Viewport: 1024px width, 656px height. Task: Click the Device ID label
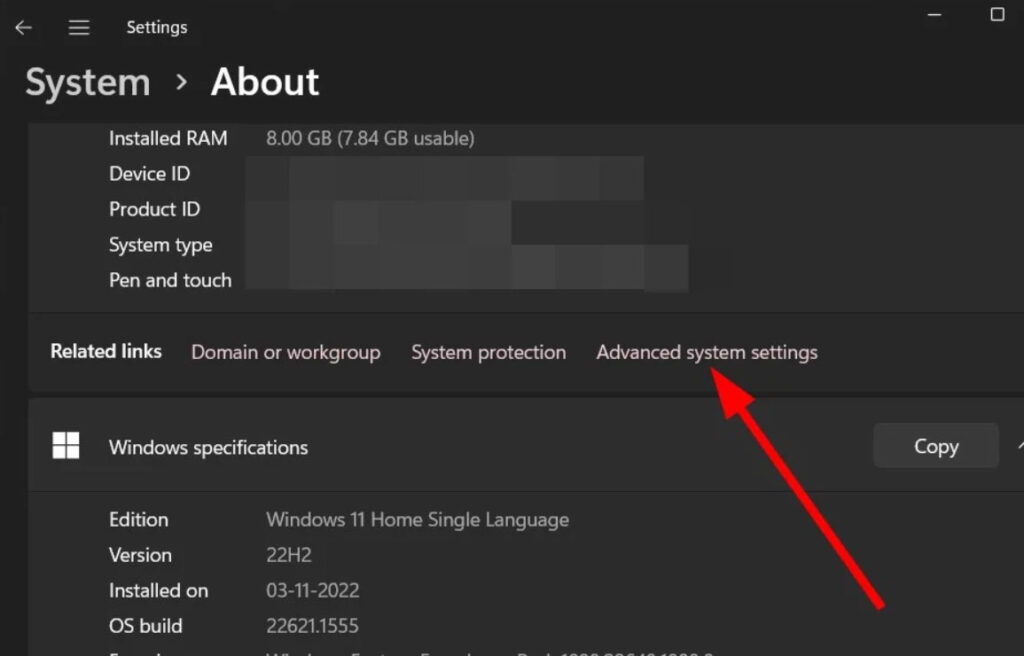[x=150, y=174]
